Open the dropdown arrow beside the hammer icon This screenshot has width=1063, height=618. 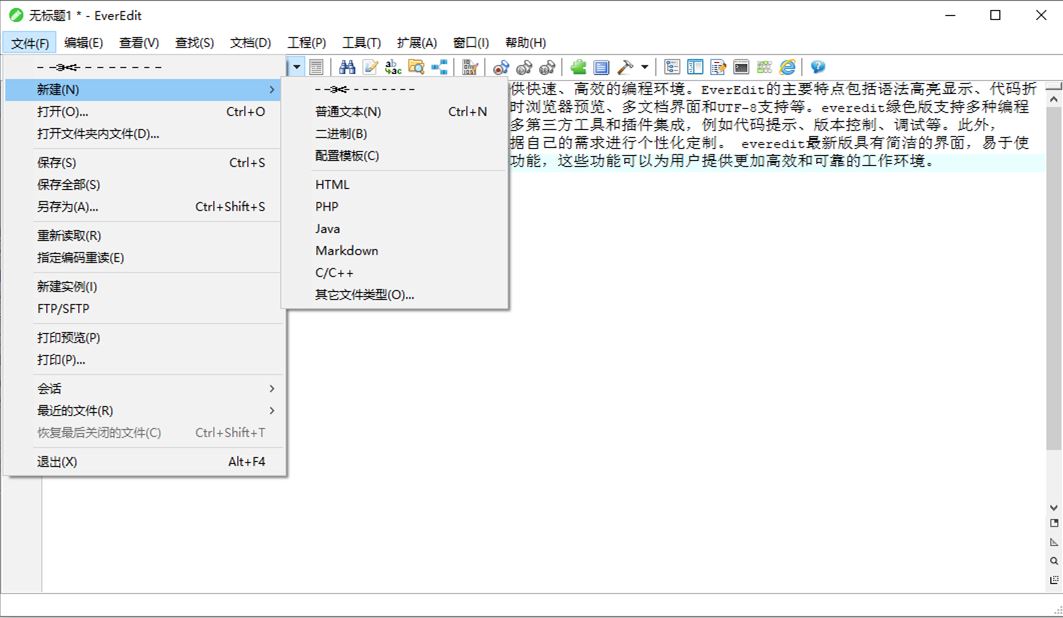[x=645, y=67]
